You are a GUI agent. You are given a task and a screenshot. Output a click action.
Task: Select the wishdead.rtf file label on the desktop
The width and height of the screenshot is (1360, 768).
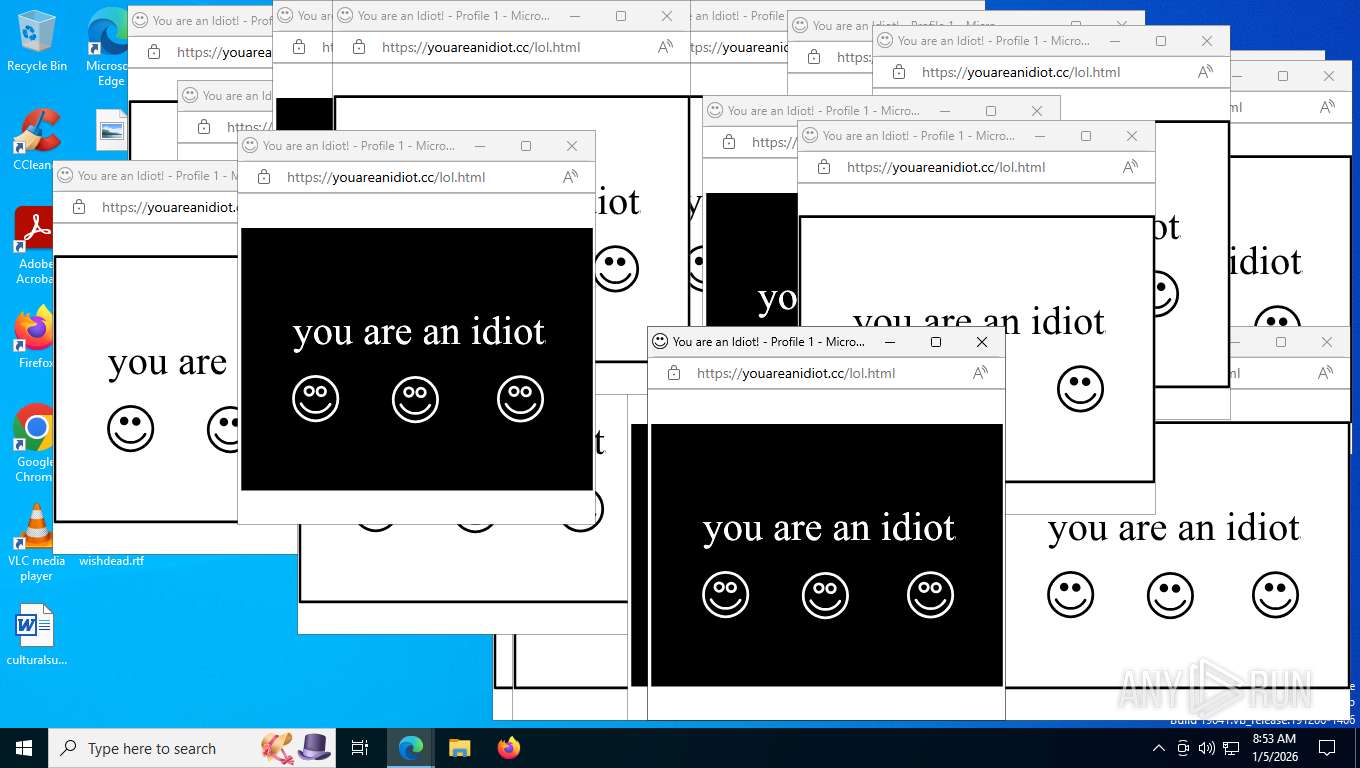click(112, 561)
